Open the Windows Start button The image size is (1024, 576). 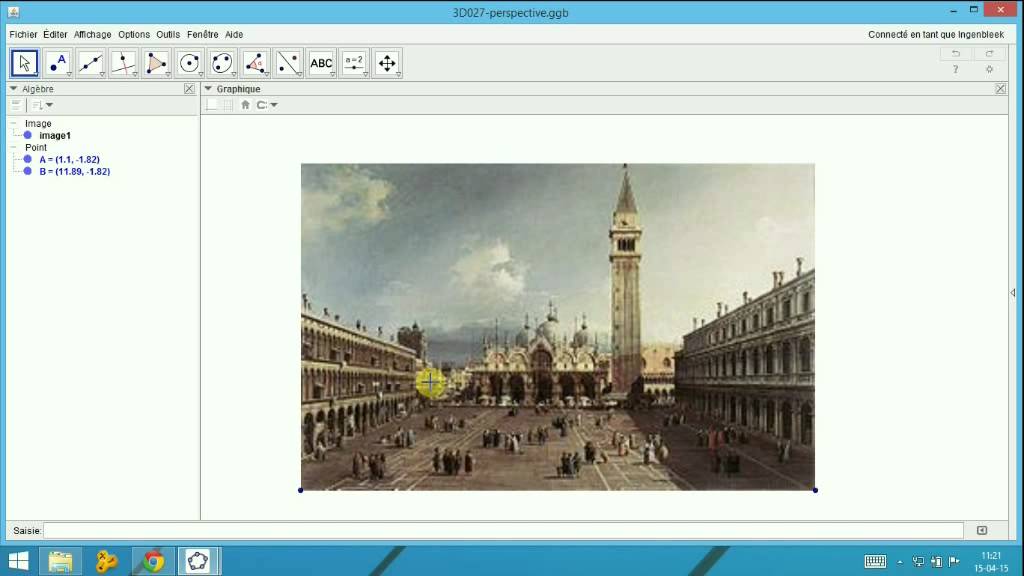[x=18, y=561]
